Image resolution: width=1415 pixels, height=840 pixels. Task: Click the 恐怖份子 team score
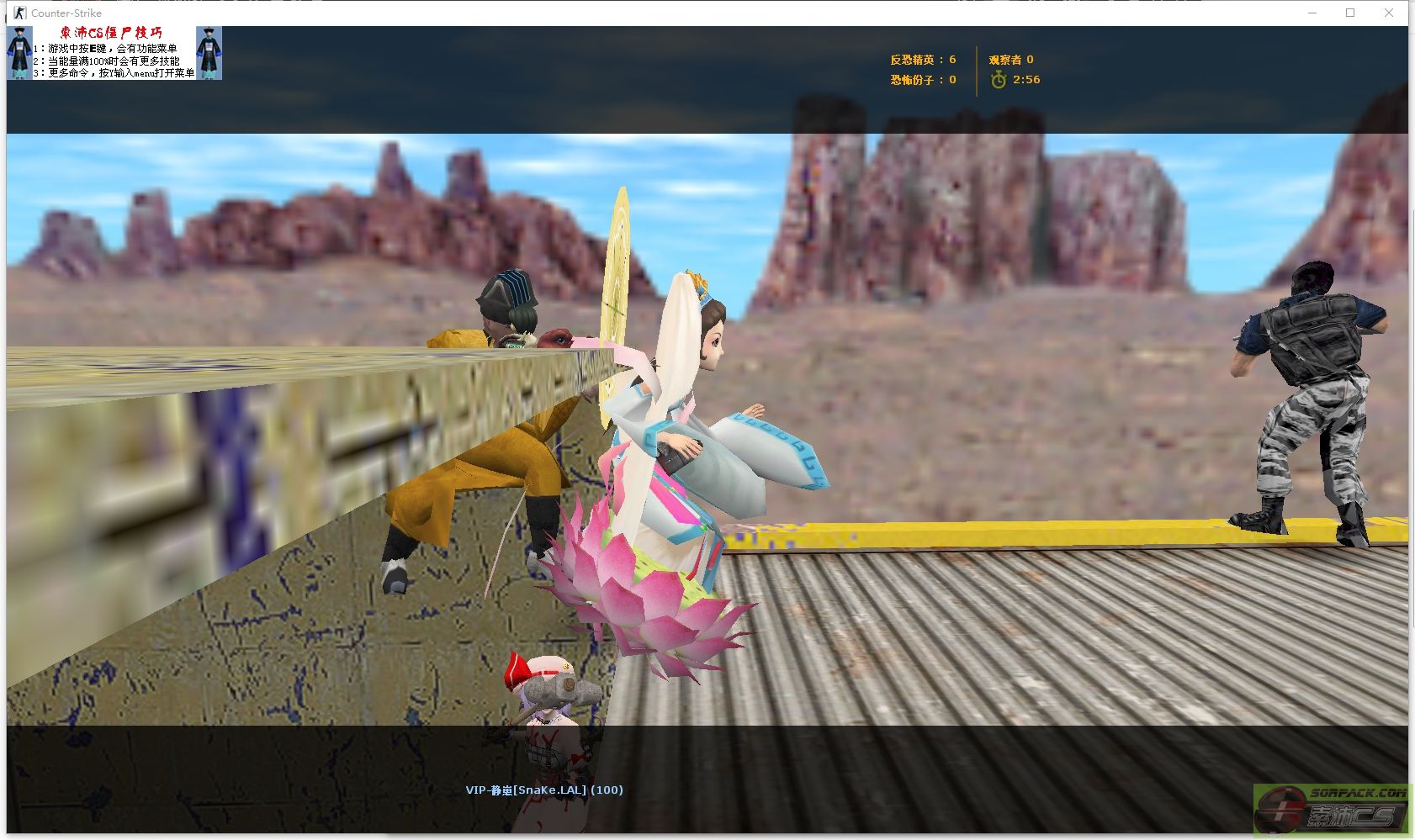pos(923,80)
